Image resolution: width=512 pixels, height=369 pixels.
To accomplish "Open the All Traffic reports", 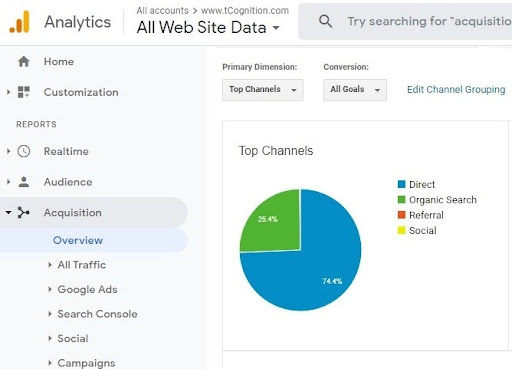I will click(82, 265).
